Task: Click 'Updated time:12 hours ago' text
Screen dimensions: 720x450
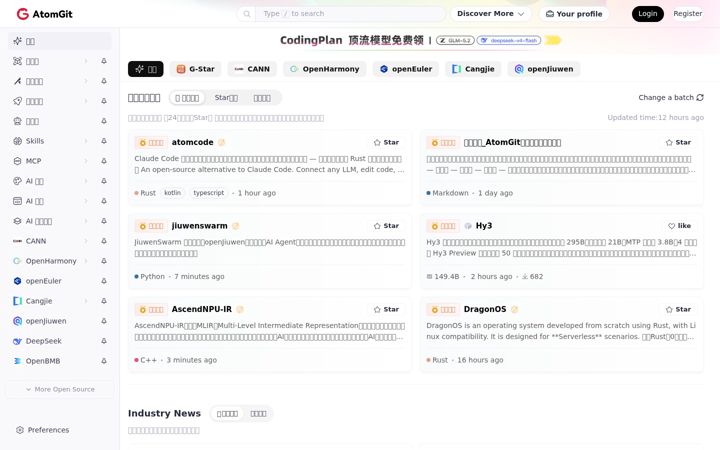Action: 655,118
